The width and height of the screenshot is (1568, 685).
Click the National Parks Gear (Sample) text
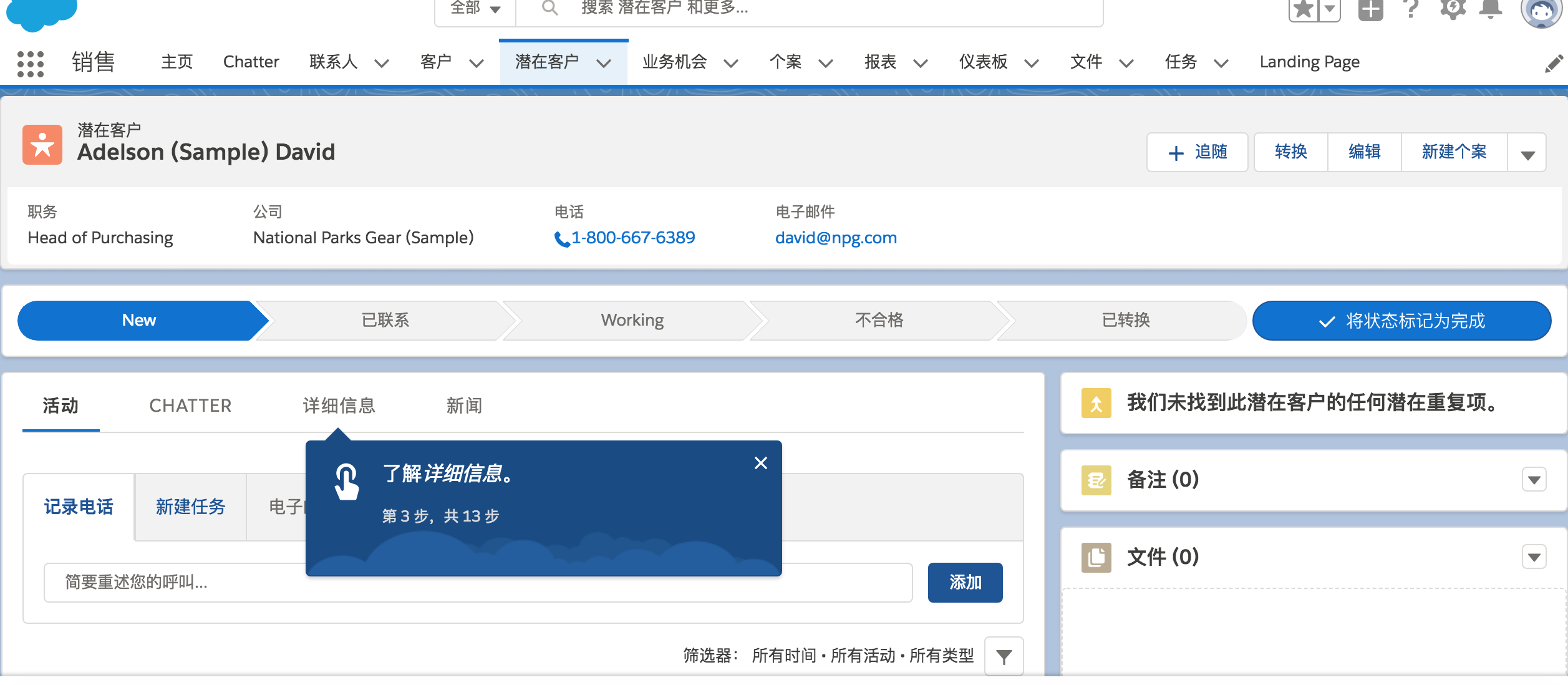coord(364,238)
